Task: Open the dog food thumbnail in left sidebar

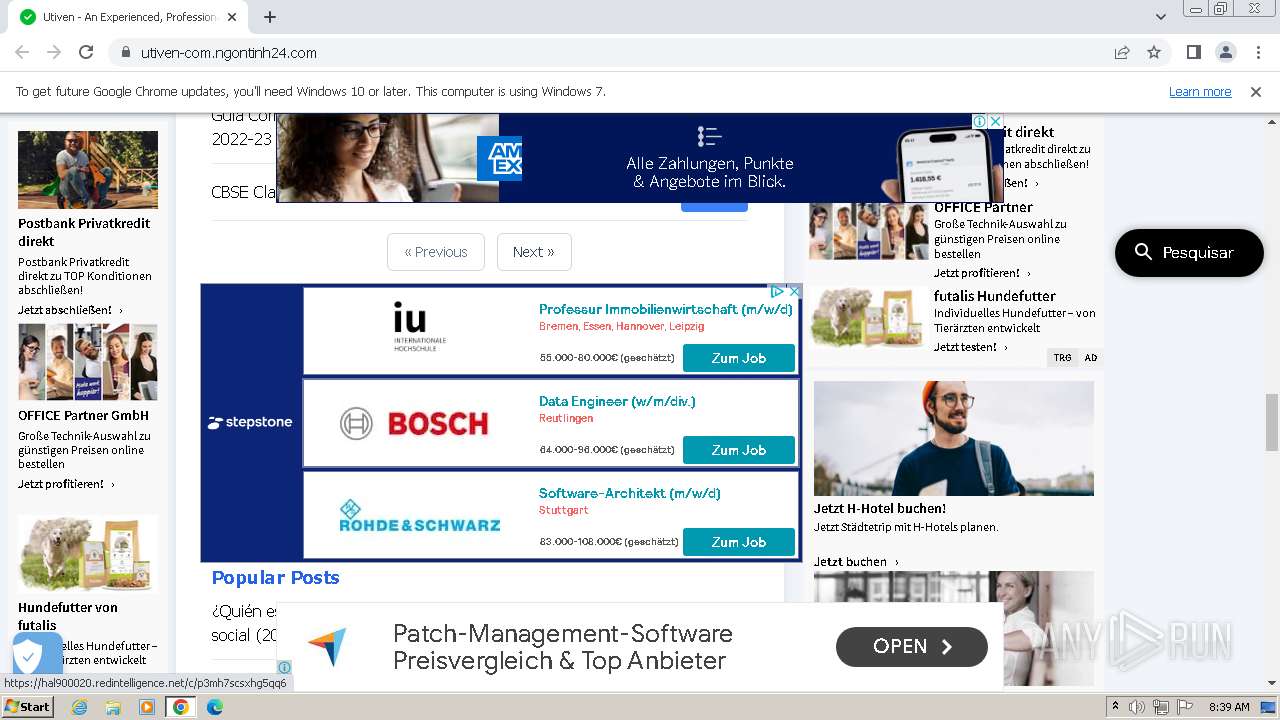Action: pos(88,554)
